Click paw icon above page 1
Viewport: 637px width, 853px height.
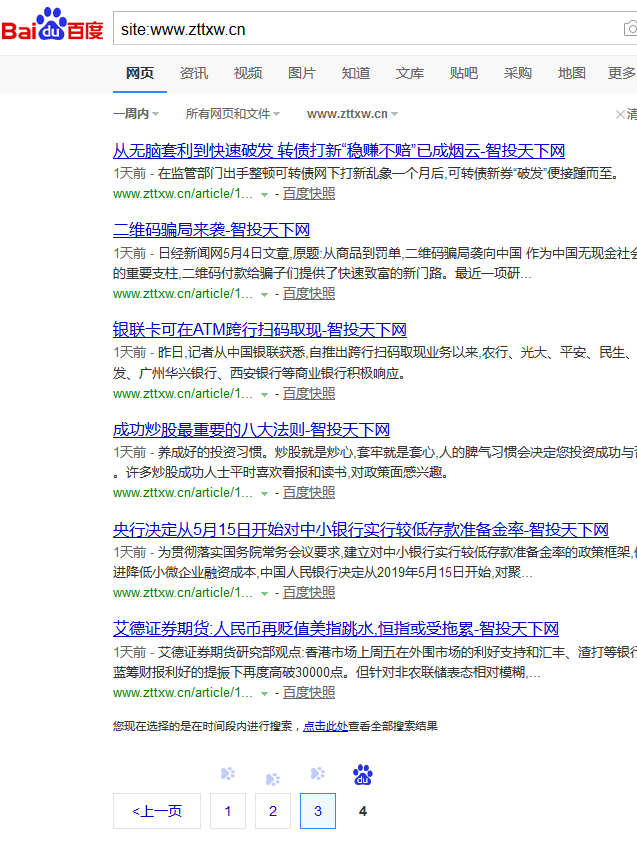[228, 774]
